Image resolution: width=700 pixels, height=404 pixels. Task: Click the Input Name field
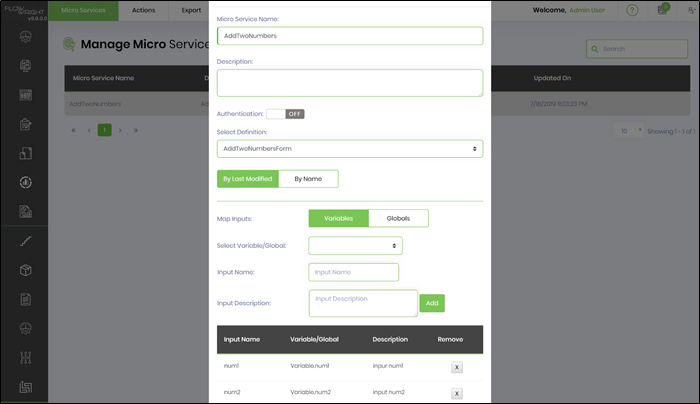tap(354, 272)
